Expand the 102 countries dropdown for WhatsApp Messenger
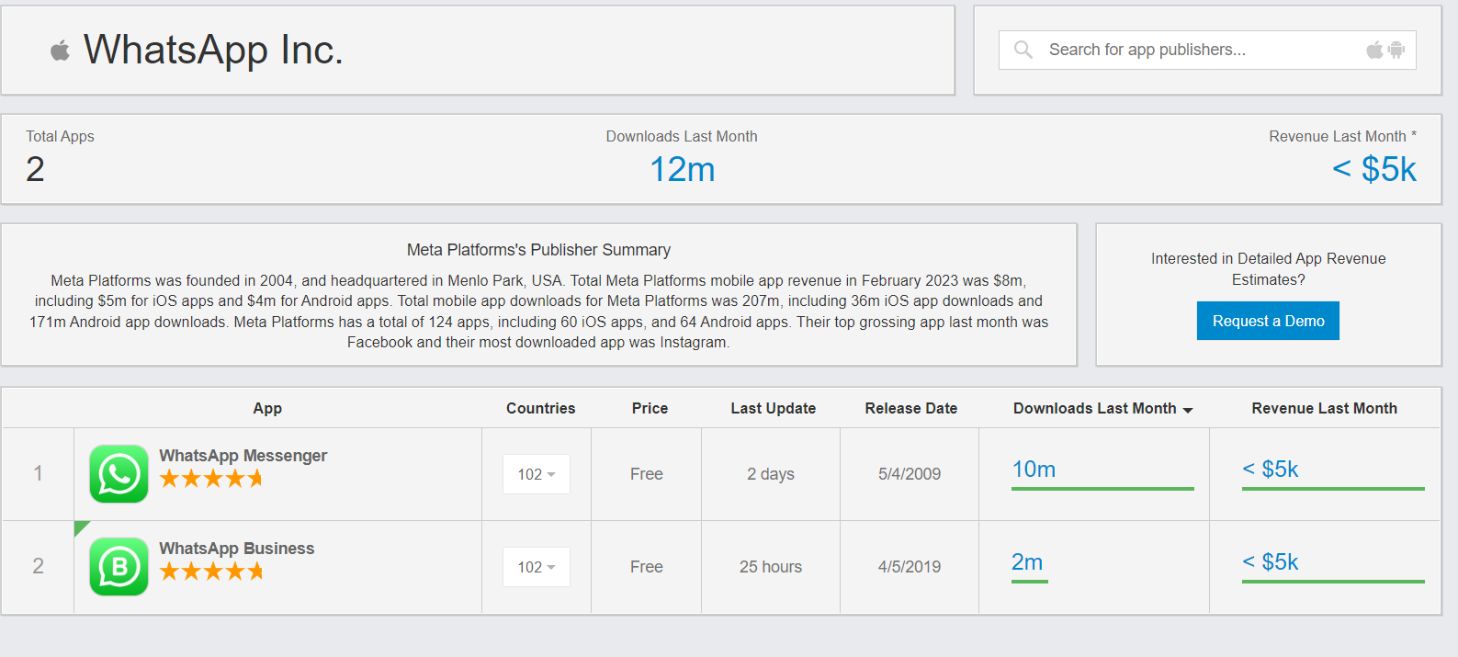The image size is (1458, 657). [537, 474]
